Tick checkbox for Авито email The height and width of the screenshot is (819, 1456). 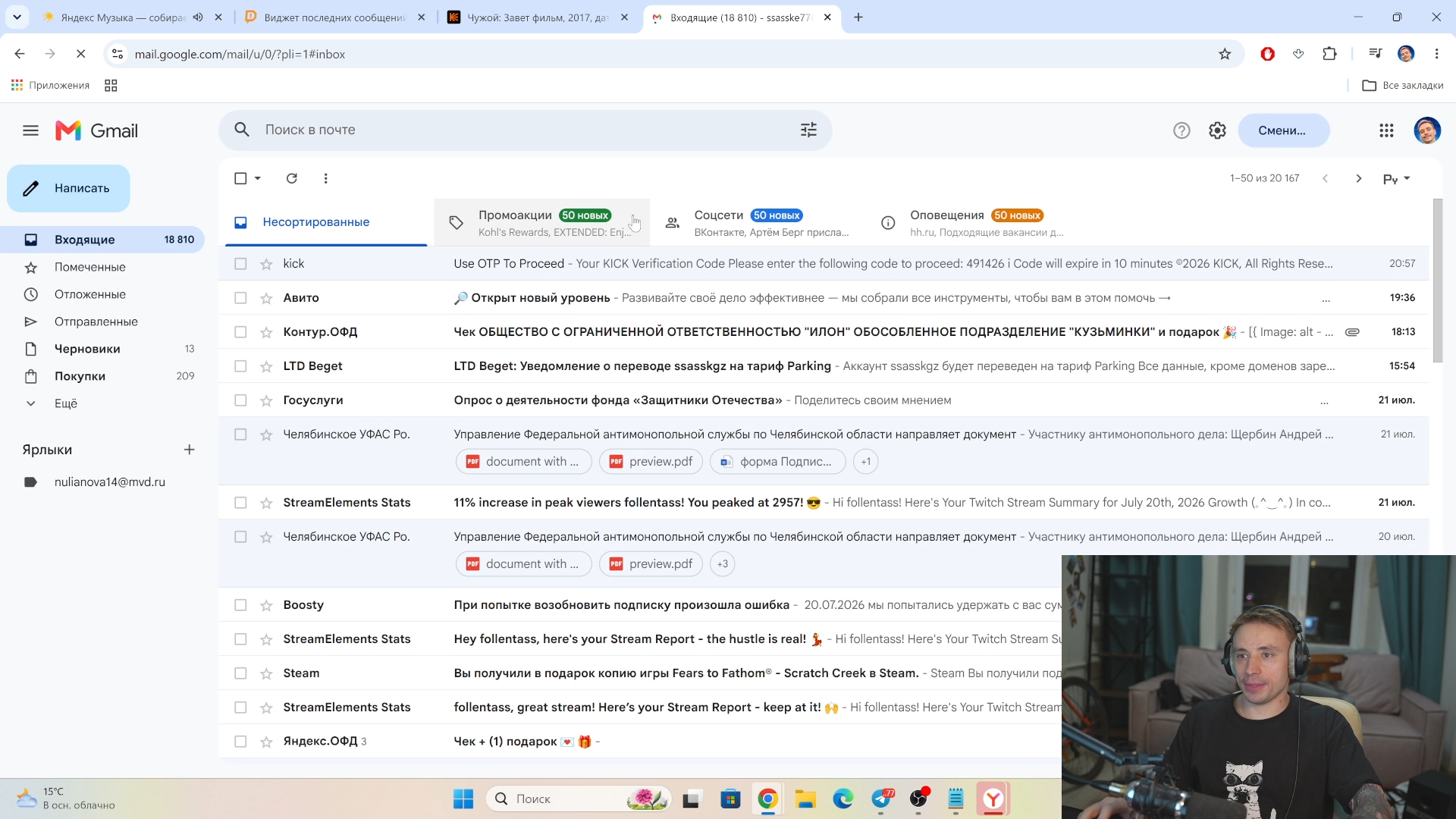(x=240, y=298)
